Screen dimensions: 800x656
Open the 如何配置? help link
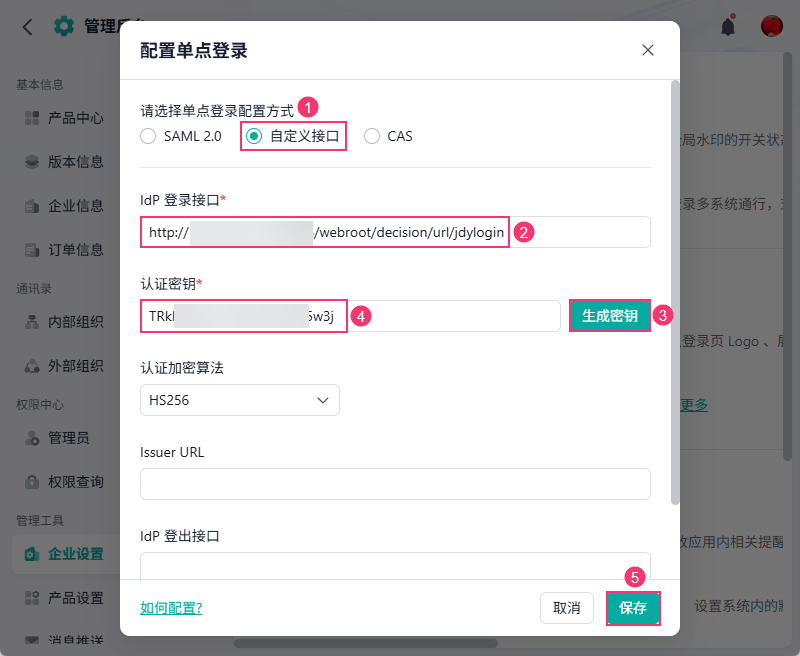pyautogui.click(x=171, y=608)
